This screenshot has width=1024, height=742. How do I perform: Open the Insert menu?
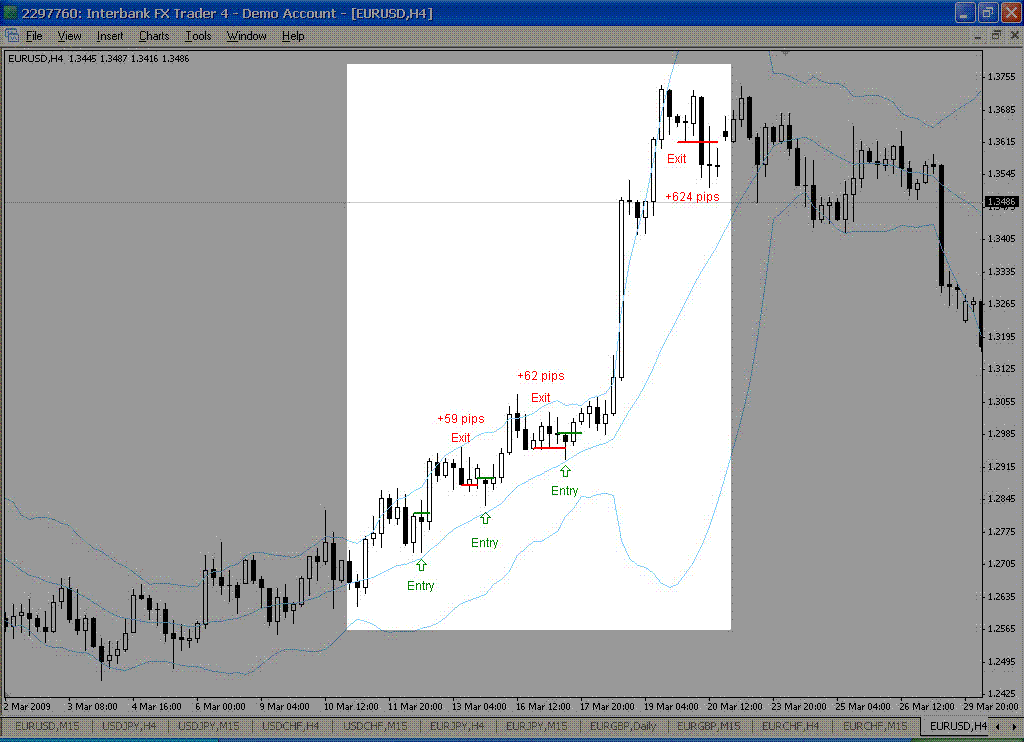[110, 36]
